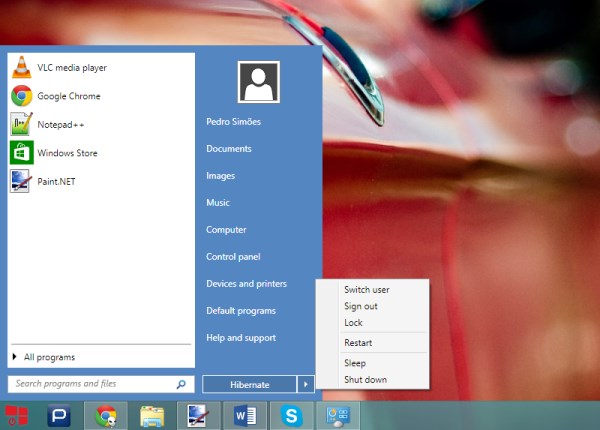This screenshot has height=430, width=600.
Task: Click the red Start button on the taskbar
Action: click(x=16, y=414)
